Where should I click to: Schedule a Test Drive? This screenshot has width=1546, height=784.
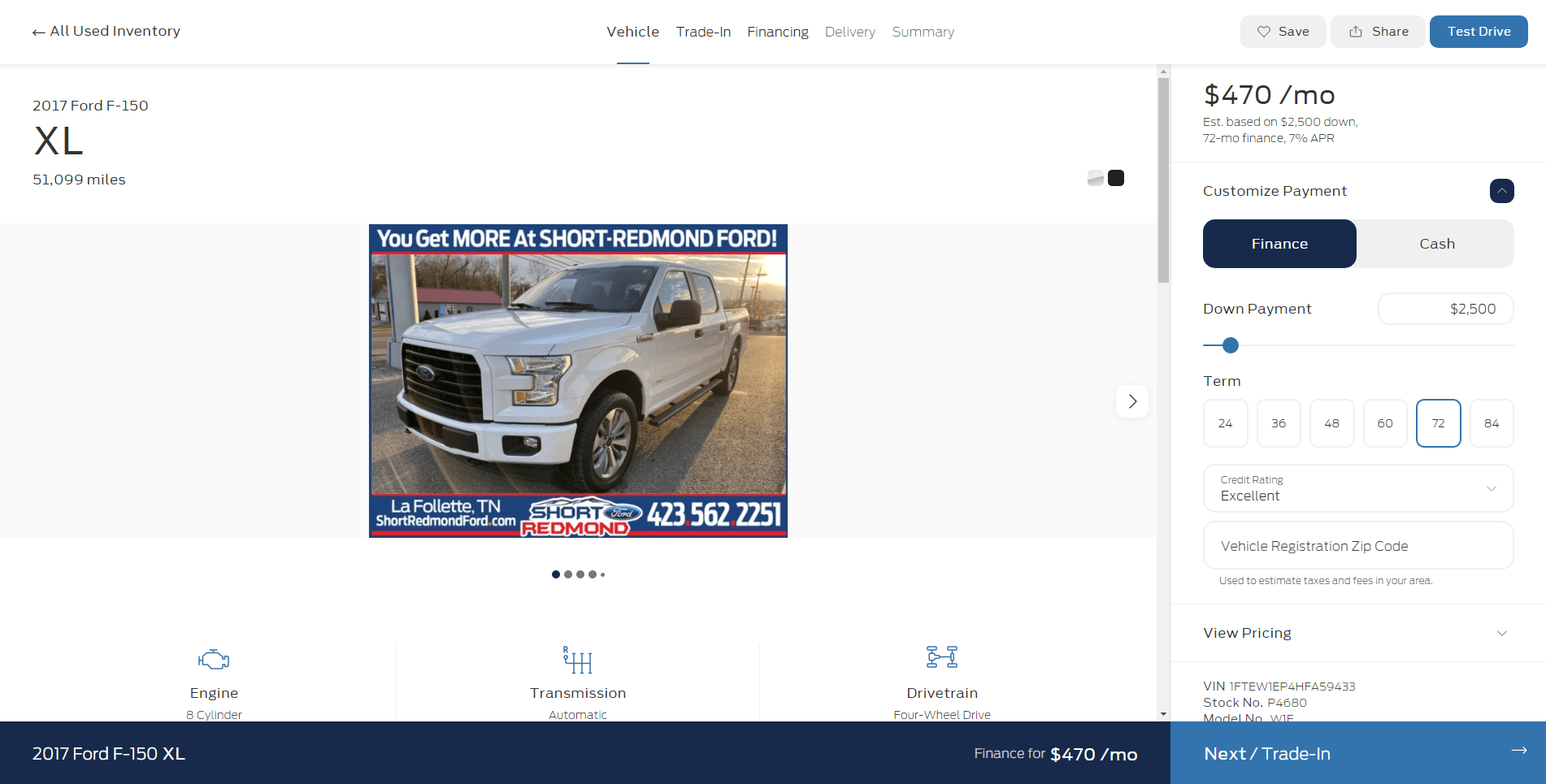[1479, 31]
